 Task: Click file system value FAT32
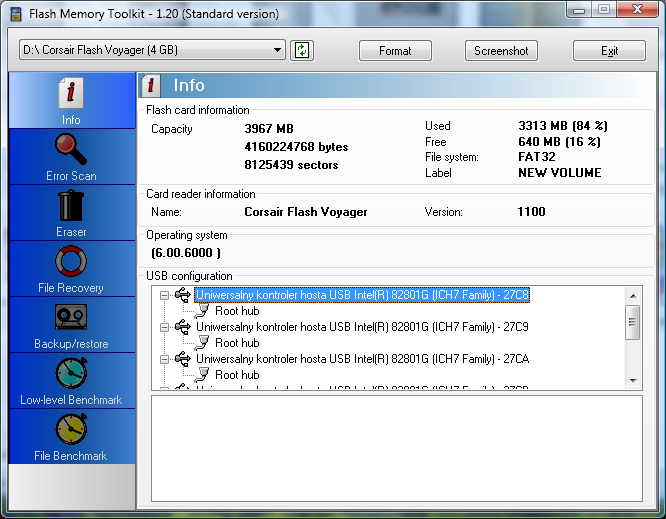click(536, 157)
